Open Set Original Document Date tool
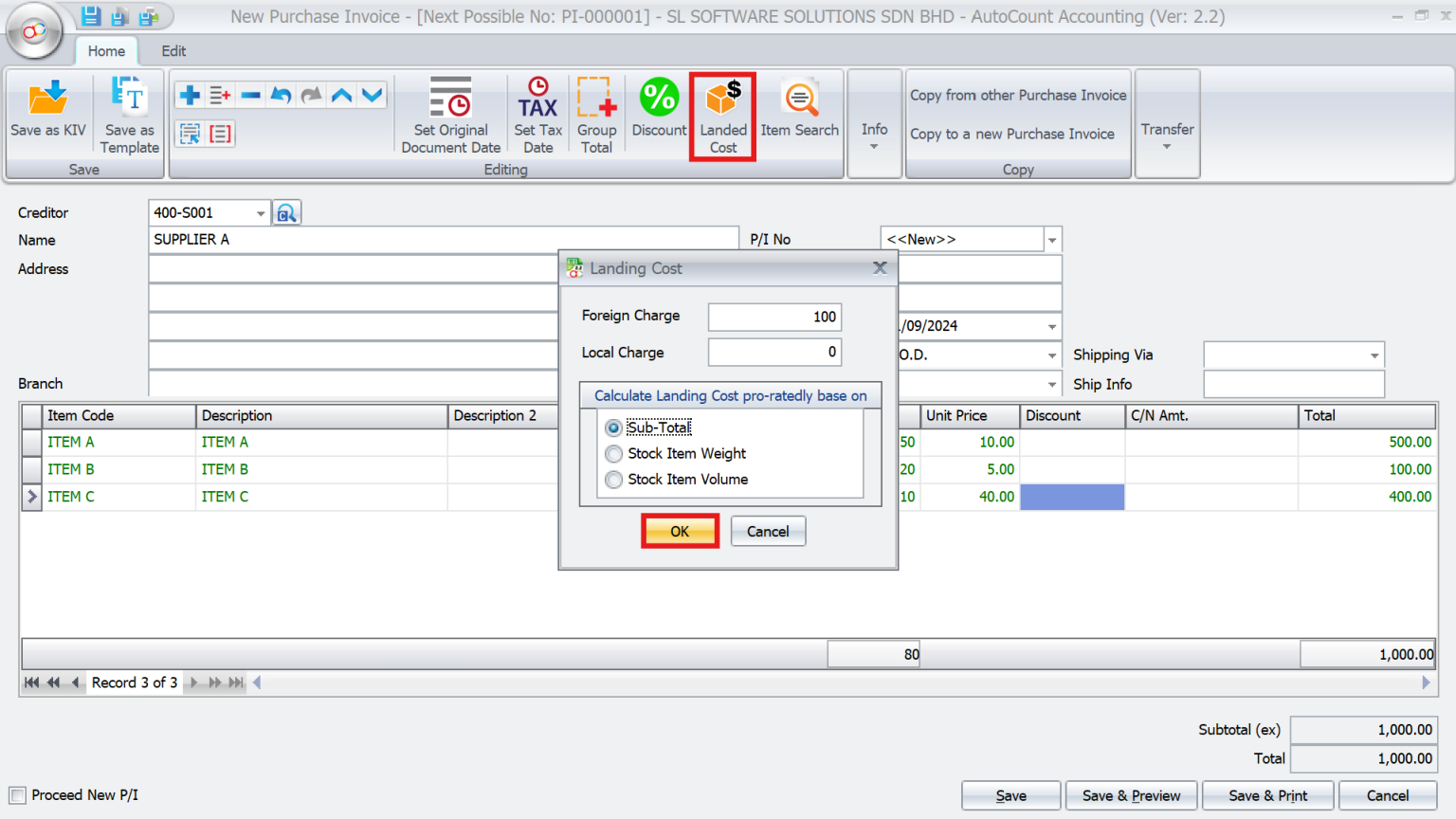 (x=450, y=115)
